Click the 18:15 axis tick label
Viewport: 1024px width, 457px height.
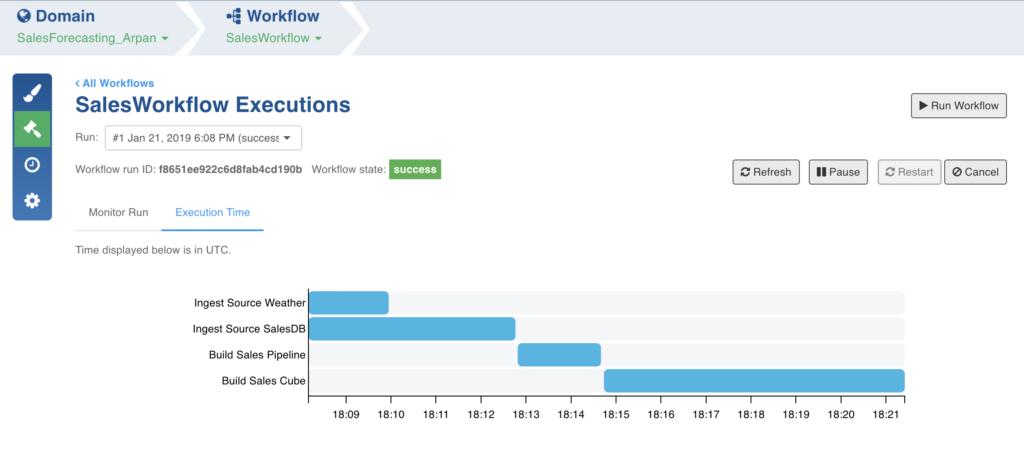[615, 414]
